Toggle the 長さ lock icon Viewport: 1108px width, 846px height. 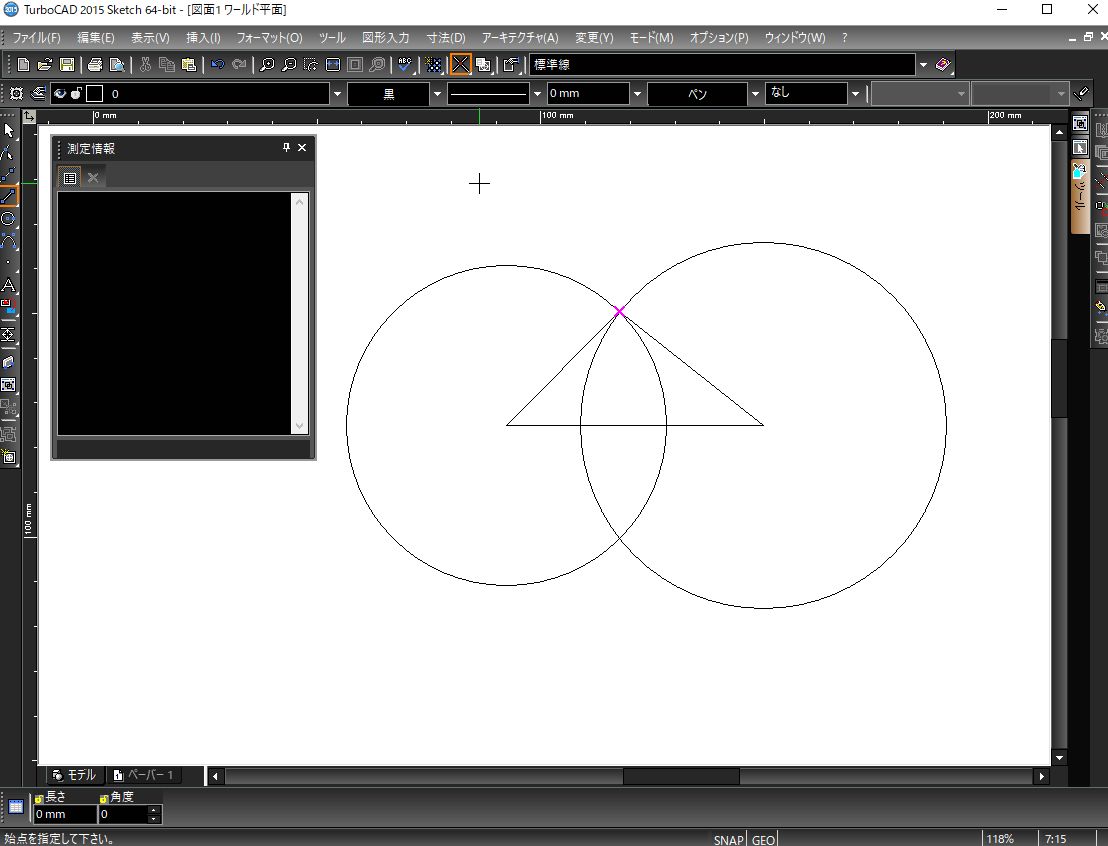pyautogui.click(x=39, y=798)
